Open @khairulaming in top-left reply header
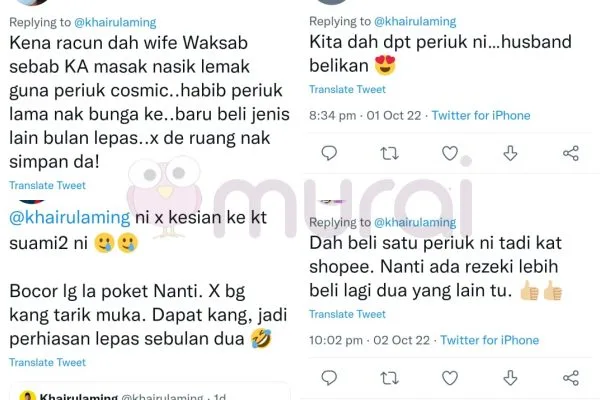This screenshot has height=400, width=600. click(x=115, y=22)
